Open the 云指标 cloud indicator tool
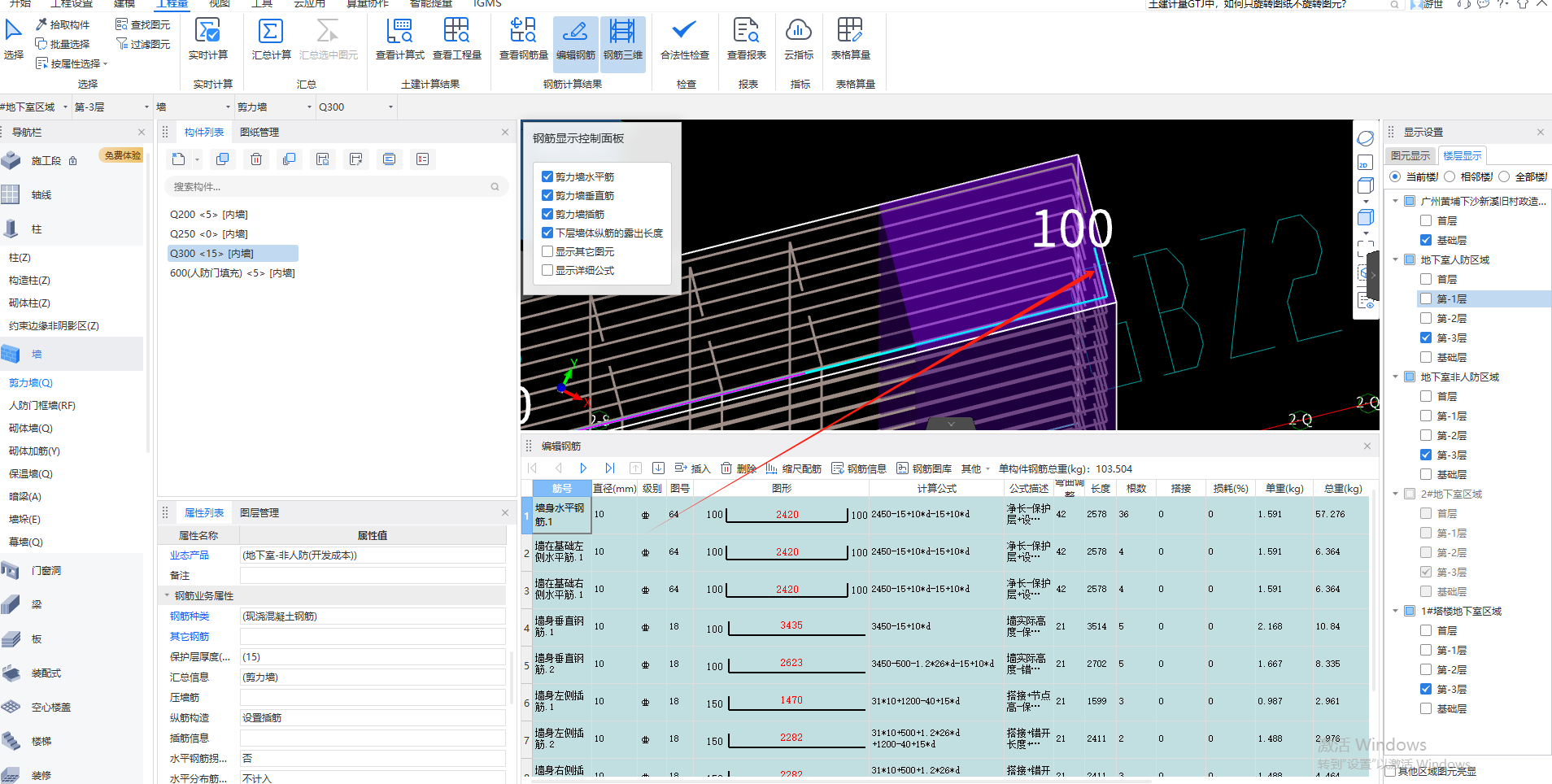 799,39
